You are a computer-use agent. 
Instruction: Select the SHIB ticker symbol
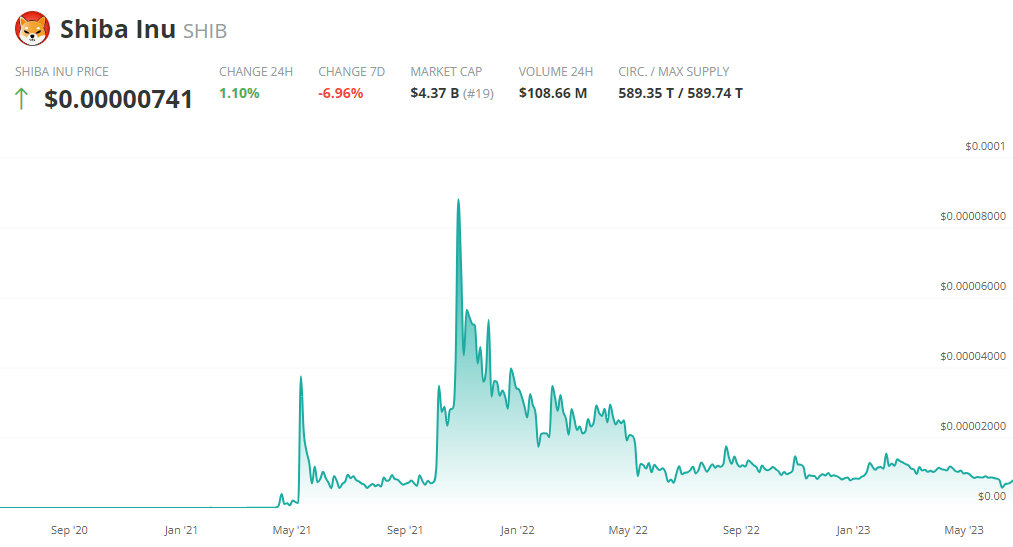tap(205, 31)
